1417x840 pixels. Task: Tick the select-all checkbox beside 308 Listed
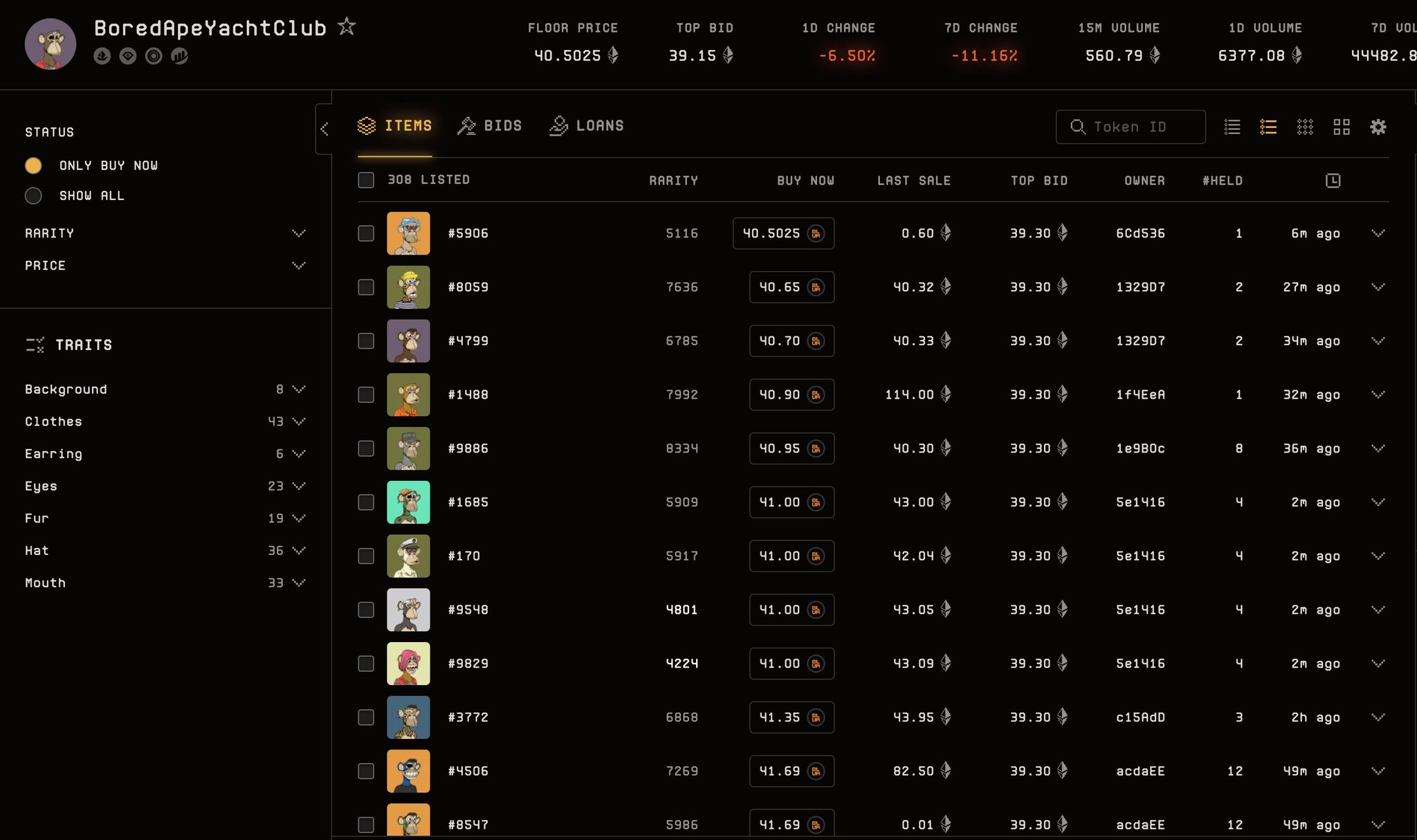coord(366,180)
